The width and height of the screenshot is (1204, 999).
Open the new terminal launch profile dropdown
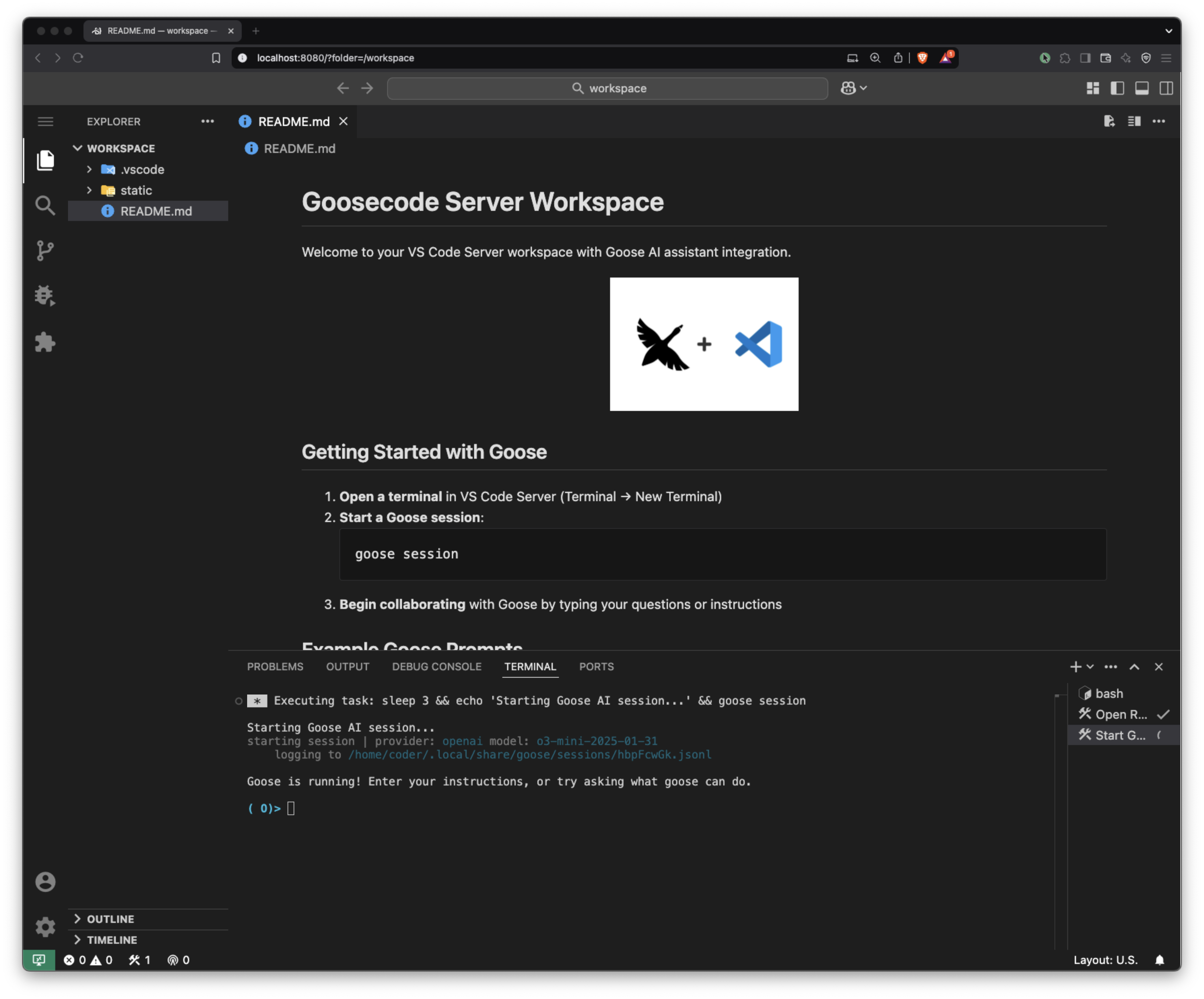1090,666
